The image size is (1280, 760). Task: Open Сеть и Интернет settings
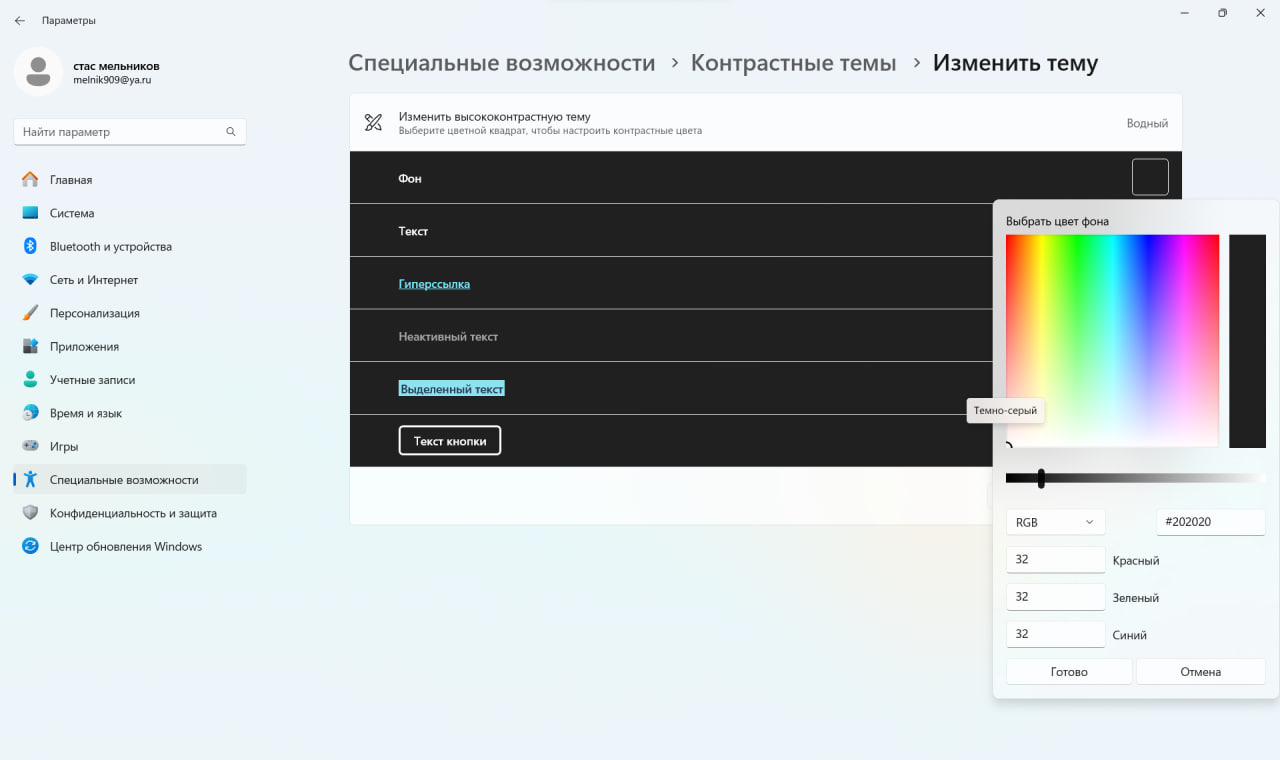pyautogui.click(x=130, y=280)
